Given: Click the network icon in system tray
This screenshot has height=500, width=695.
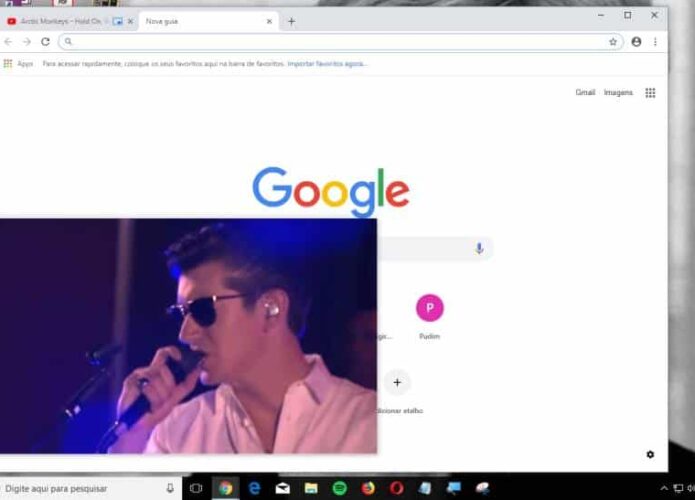Looking at the screenshot, I should (678, 488).
